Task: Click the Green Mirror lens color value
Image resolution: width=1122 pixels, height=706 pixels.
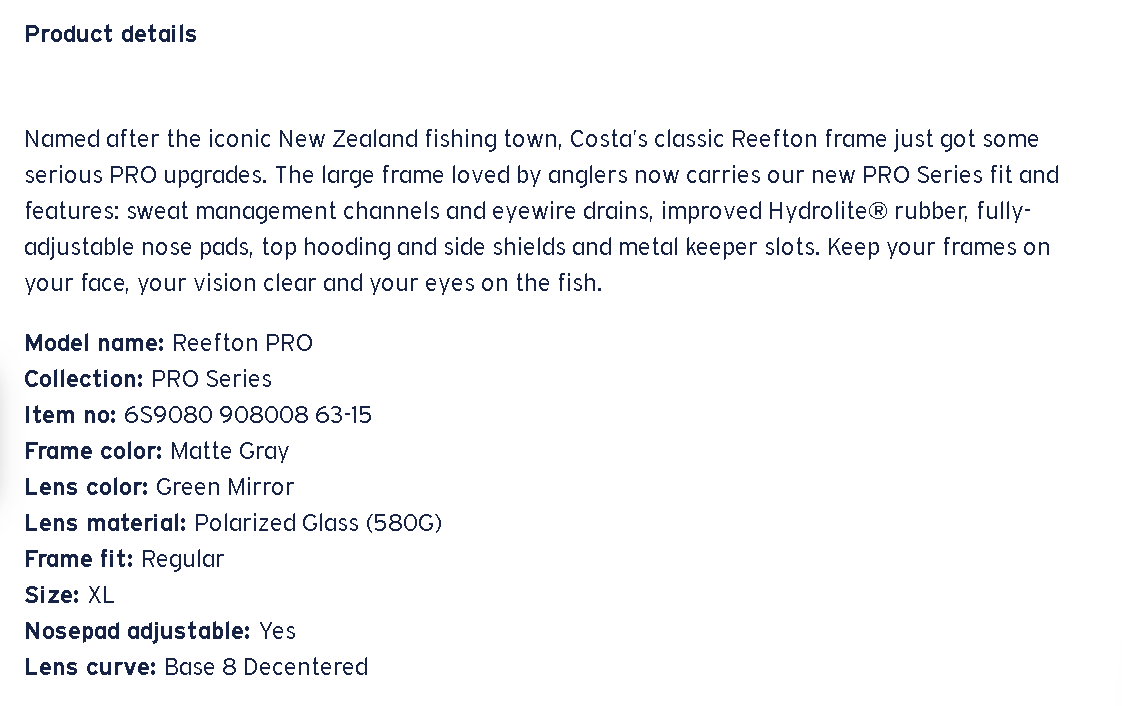Action: click(x=225, y=487)
